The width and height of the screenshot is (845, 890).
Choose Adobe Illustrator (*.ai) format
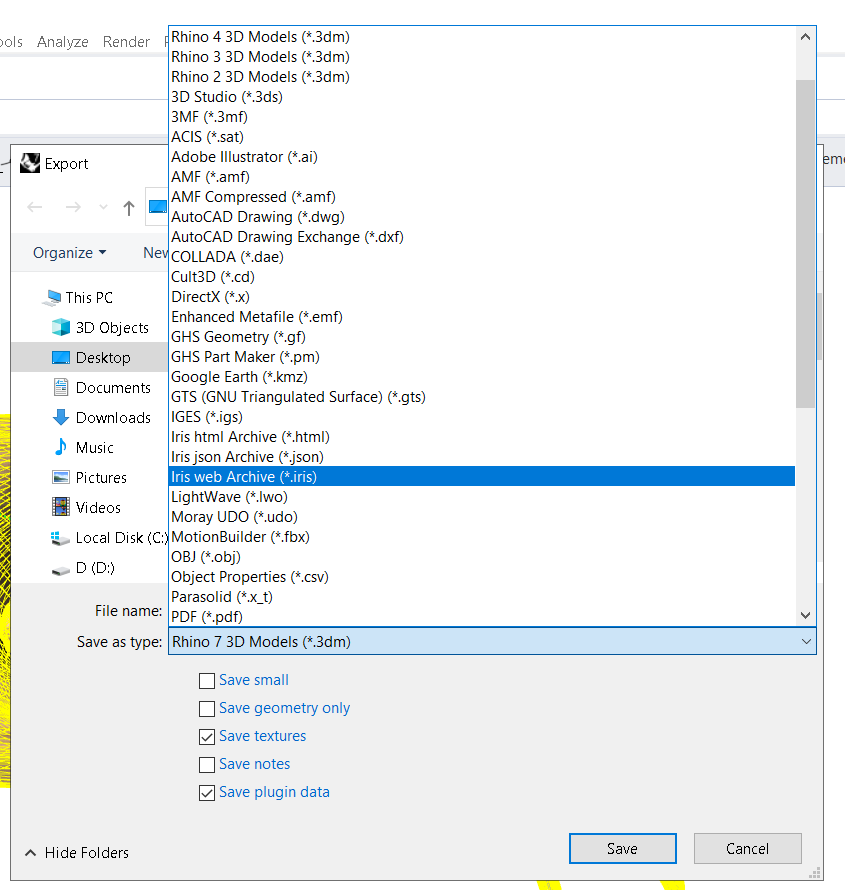(482, 157)
